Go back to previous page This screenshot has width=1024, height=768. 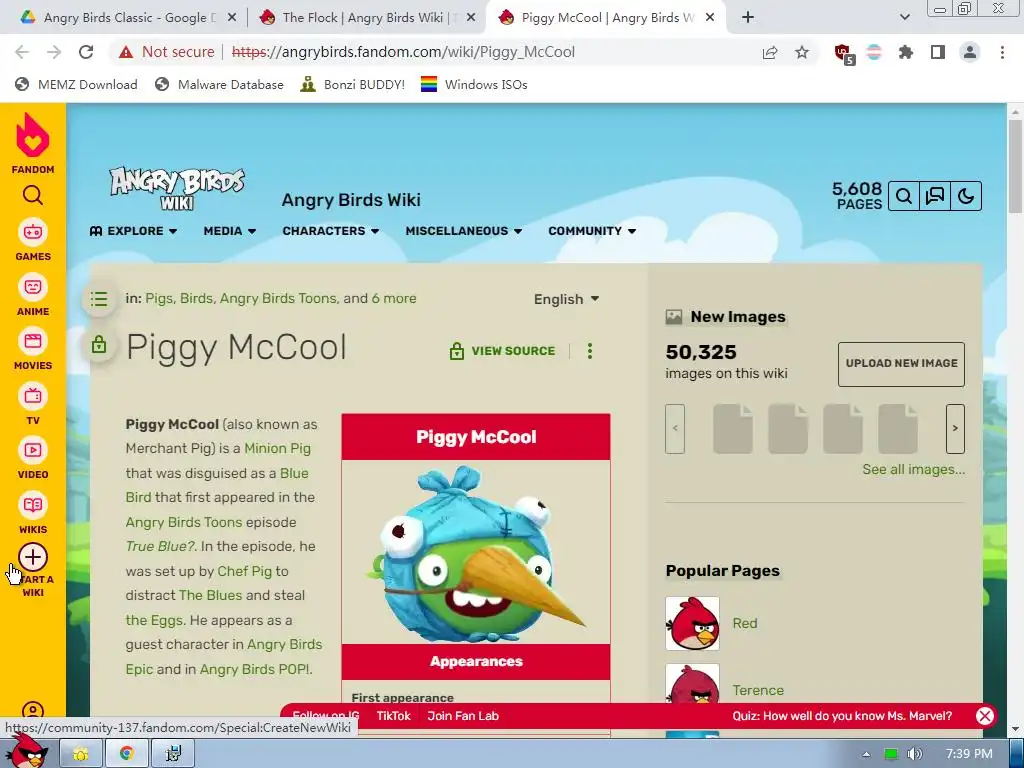coord(22,52)
